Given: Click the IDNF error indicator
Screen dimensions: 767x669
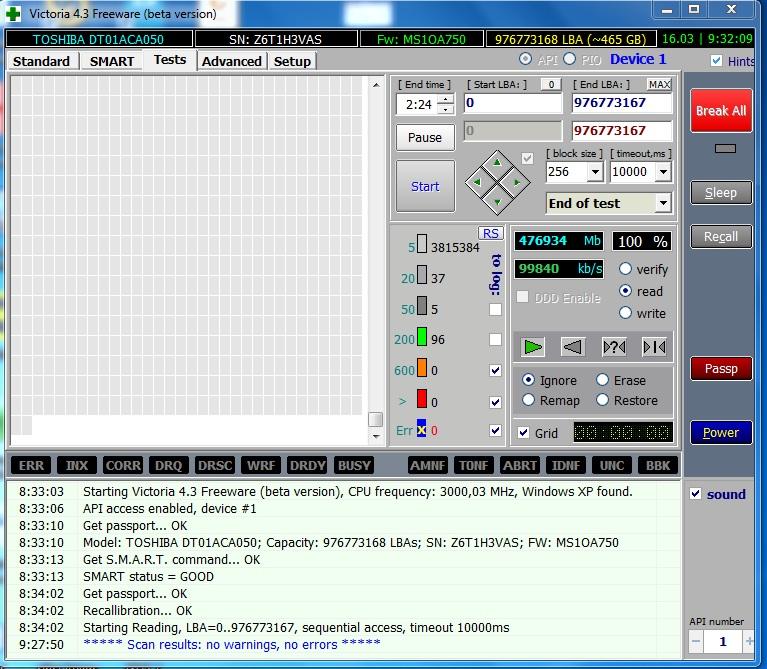Looking at the screenshot, I should [x=566, y=465].
